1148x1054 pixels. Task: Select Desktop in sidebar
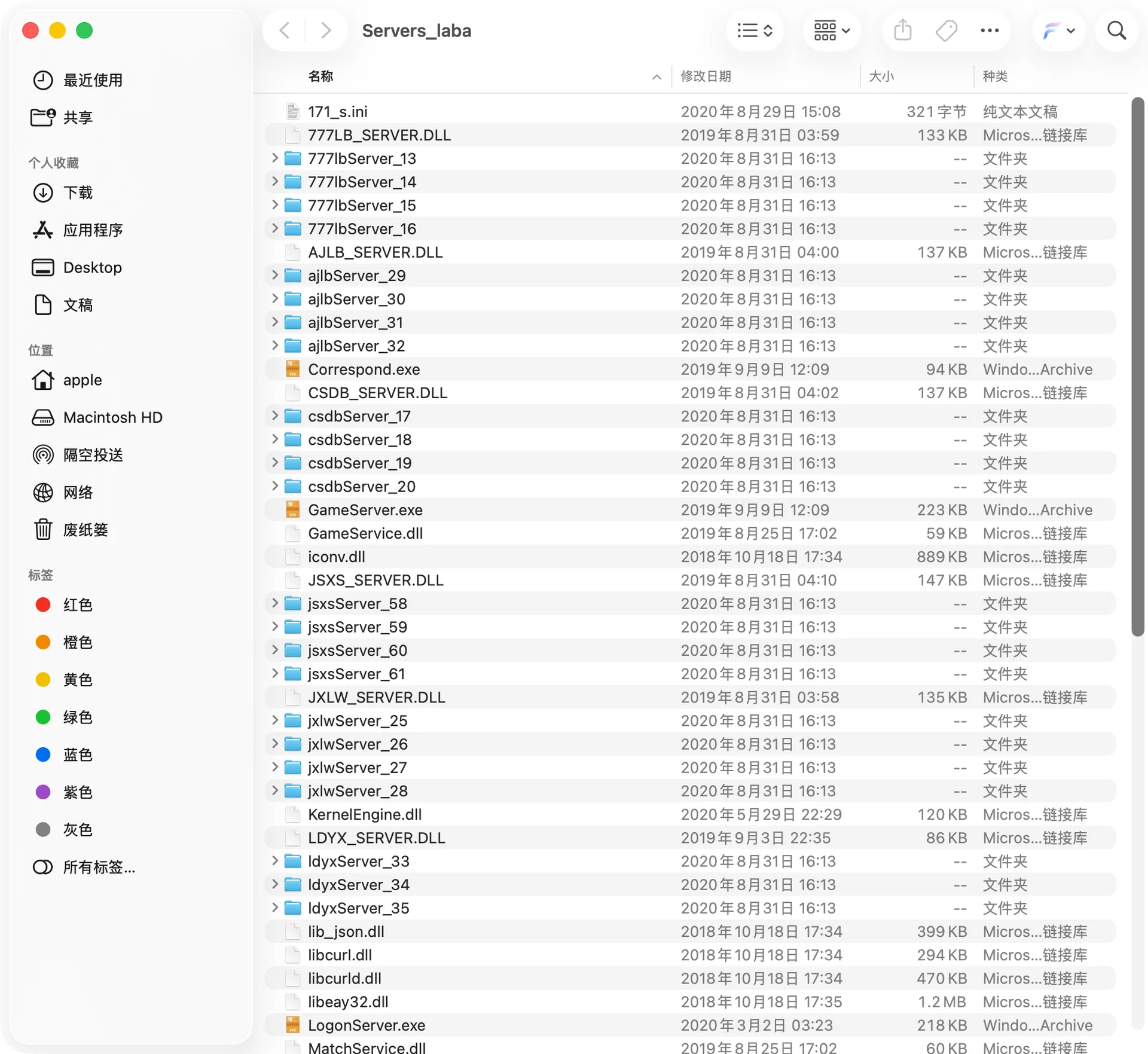pos(77,268)
